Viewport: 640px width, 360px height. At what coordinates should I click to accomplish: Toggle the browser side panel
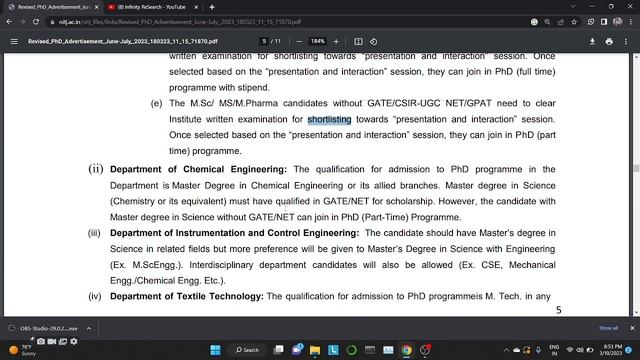[x=604, y=22]
